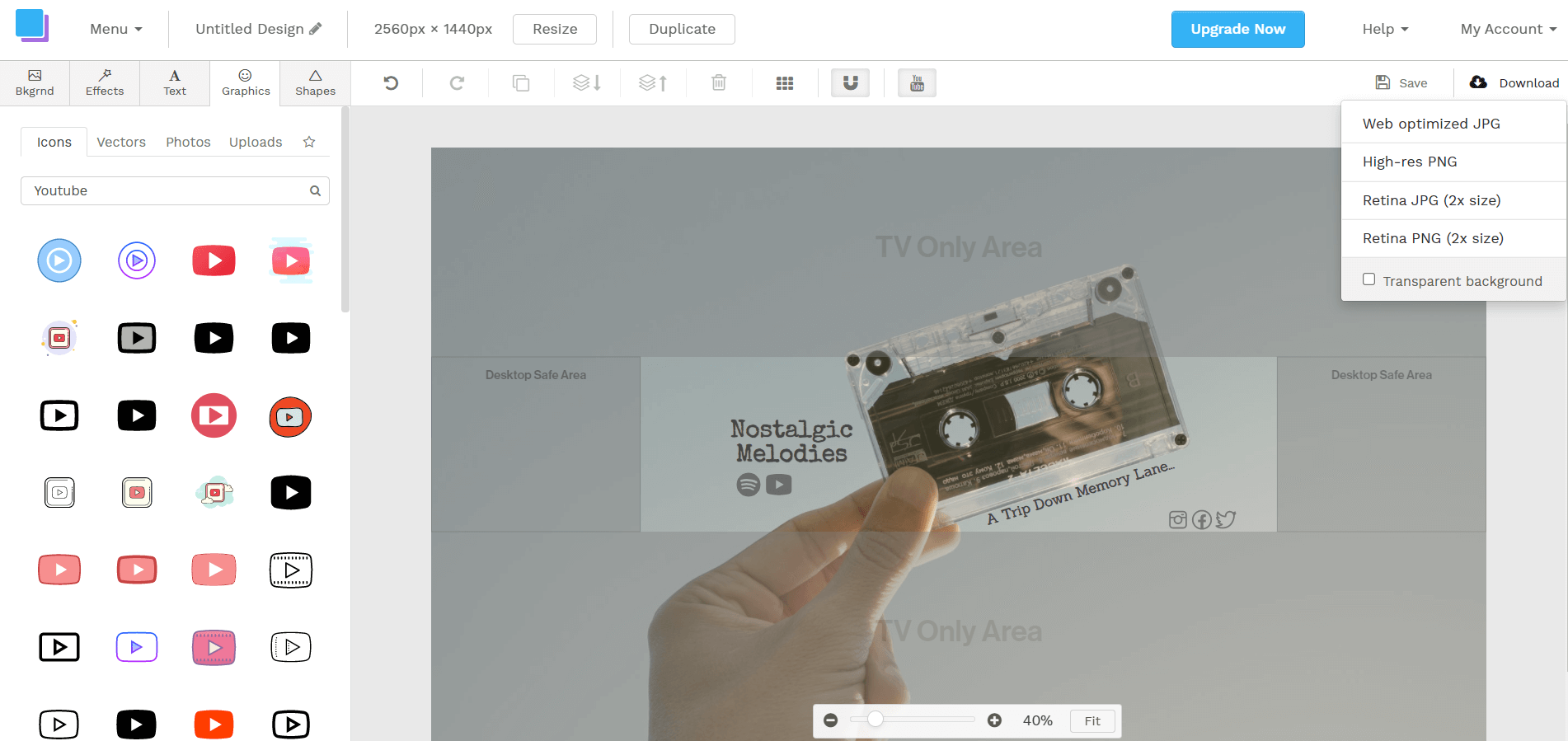Screen dimensions: 1568x741
Task: Bring the layer forward using the up-arrow layers icon
Action: 653,82
